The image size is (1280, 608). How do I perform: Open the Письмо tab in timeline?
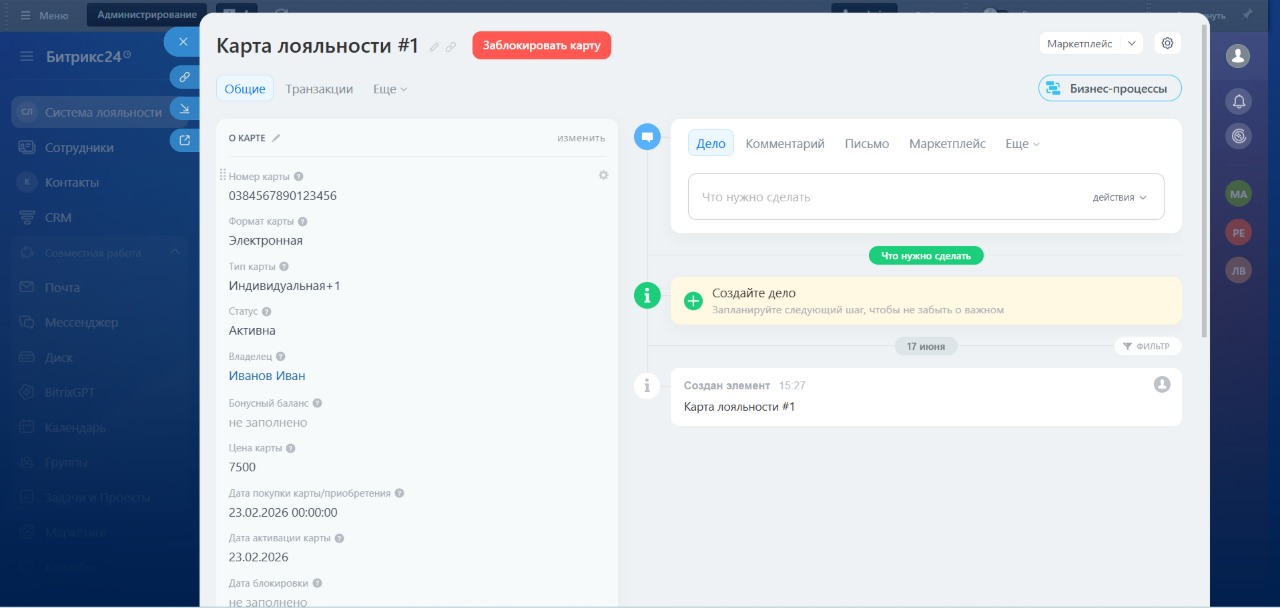point(867,144)
